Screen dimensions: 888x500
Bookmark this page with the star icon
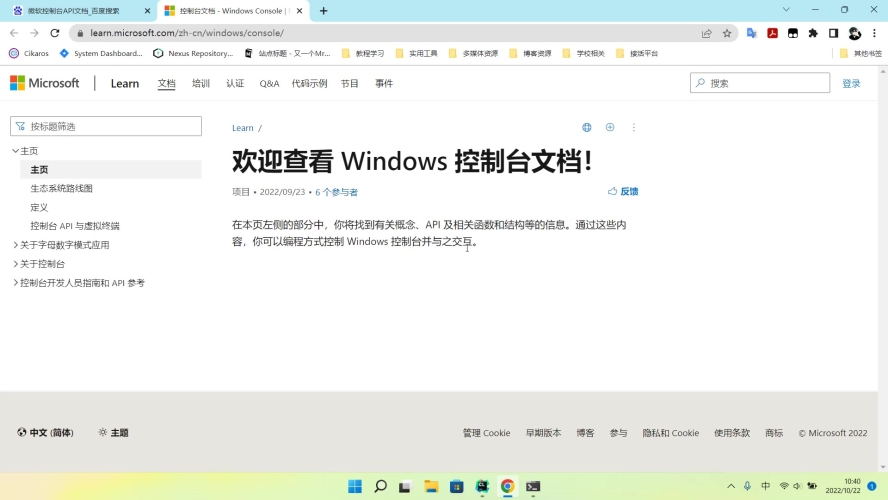pos(727,33)
